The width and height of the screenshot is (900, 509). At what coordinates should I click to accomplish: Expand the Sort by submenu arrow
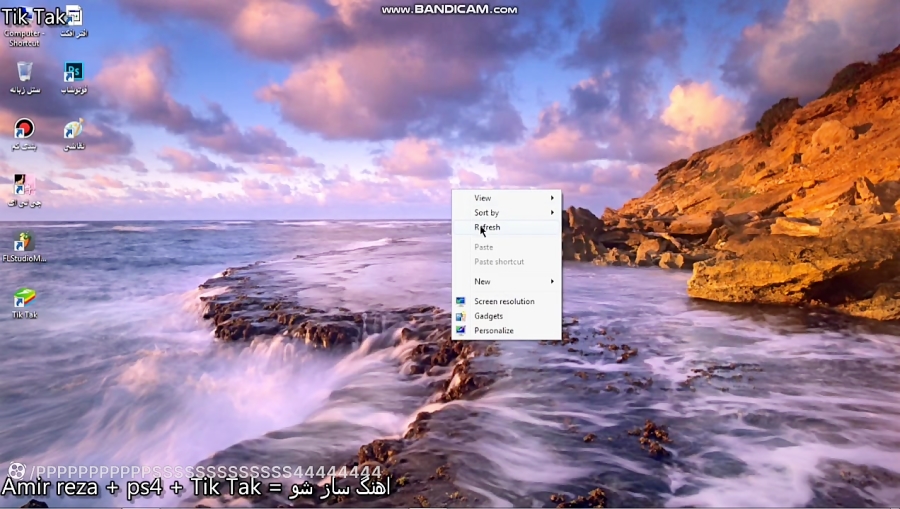tap(552, 212)
